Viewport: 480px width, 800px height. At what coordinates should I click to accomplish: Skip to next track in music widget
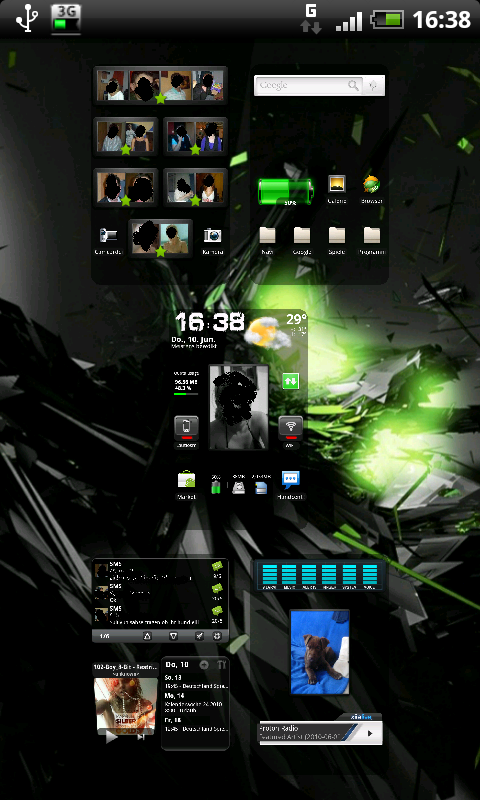coord(141,736)
